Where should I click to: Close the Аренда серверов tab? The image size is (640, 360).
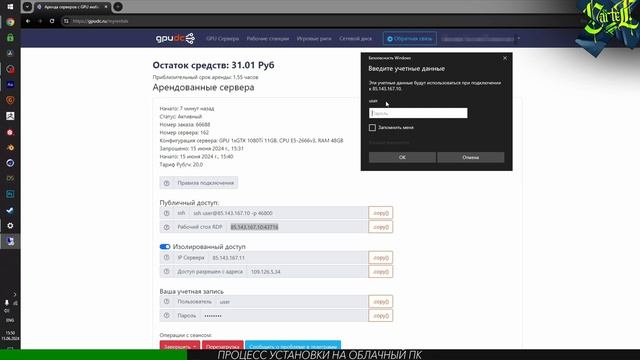(106, 7)
